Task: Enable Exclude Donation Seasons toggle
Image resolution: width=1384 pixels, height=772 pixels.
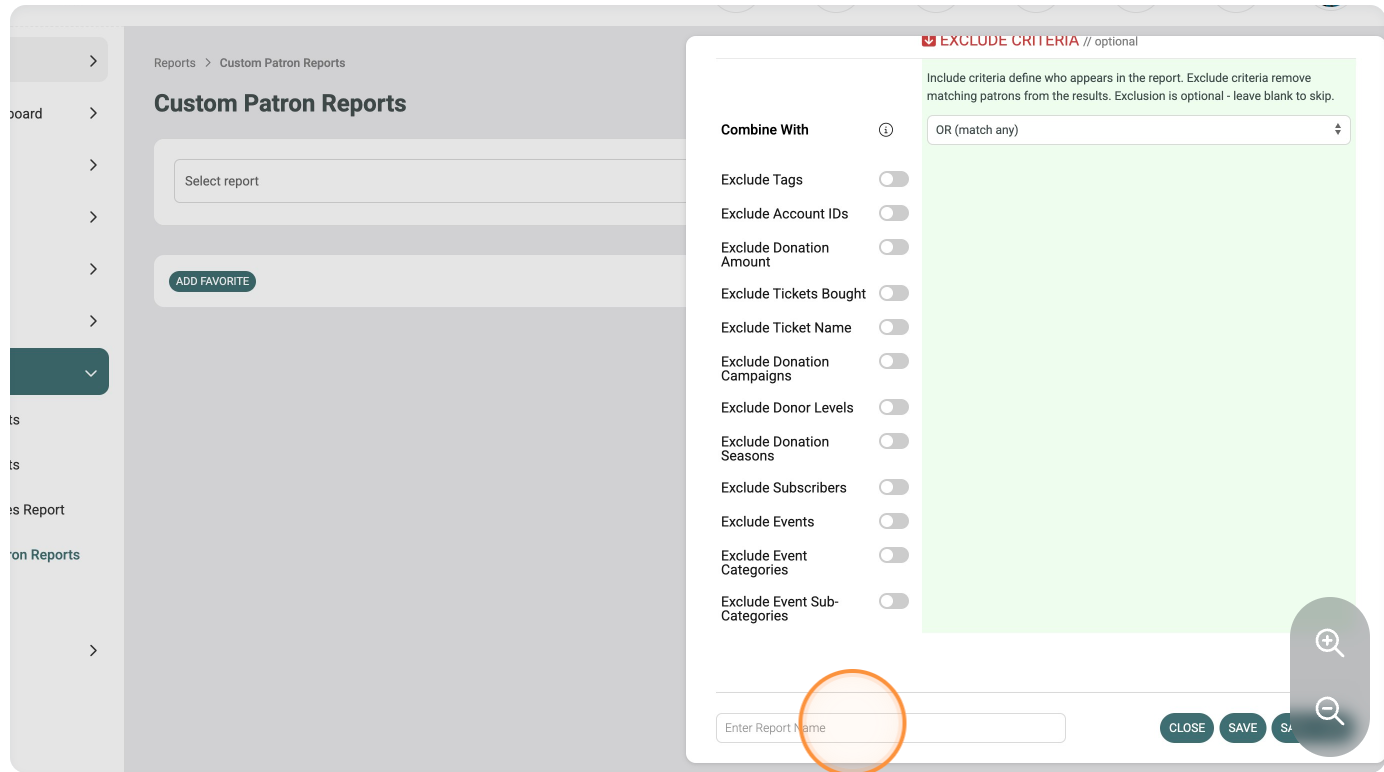Action: pyautogui.click(x=894, y=442)
